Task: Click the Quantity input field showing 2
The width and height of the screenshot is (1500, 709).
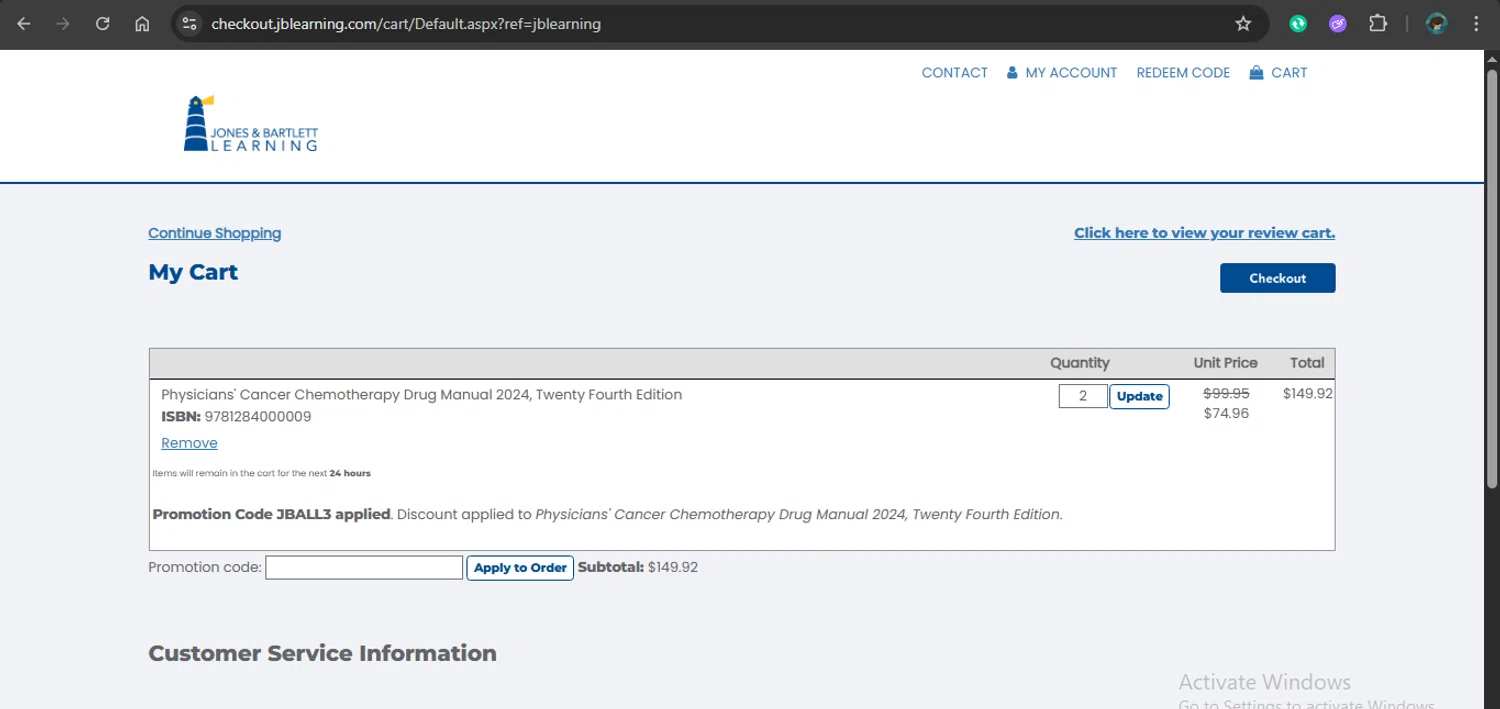Action: [x=1083, y=396]
